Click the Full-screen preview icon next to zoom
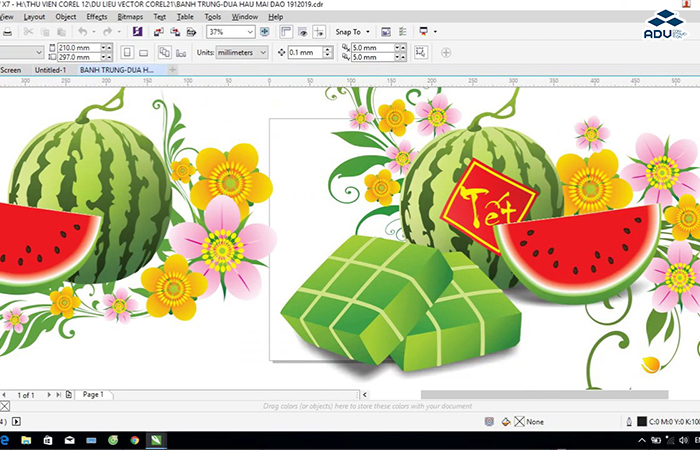This screenshot has height=450, width=700. click(x=265, y=32)
